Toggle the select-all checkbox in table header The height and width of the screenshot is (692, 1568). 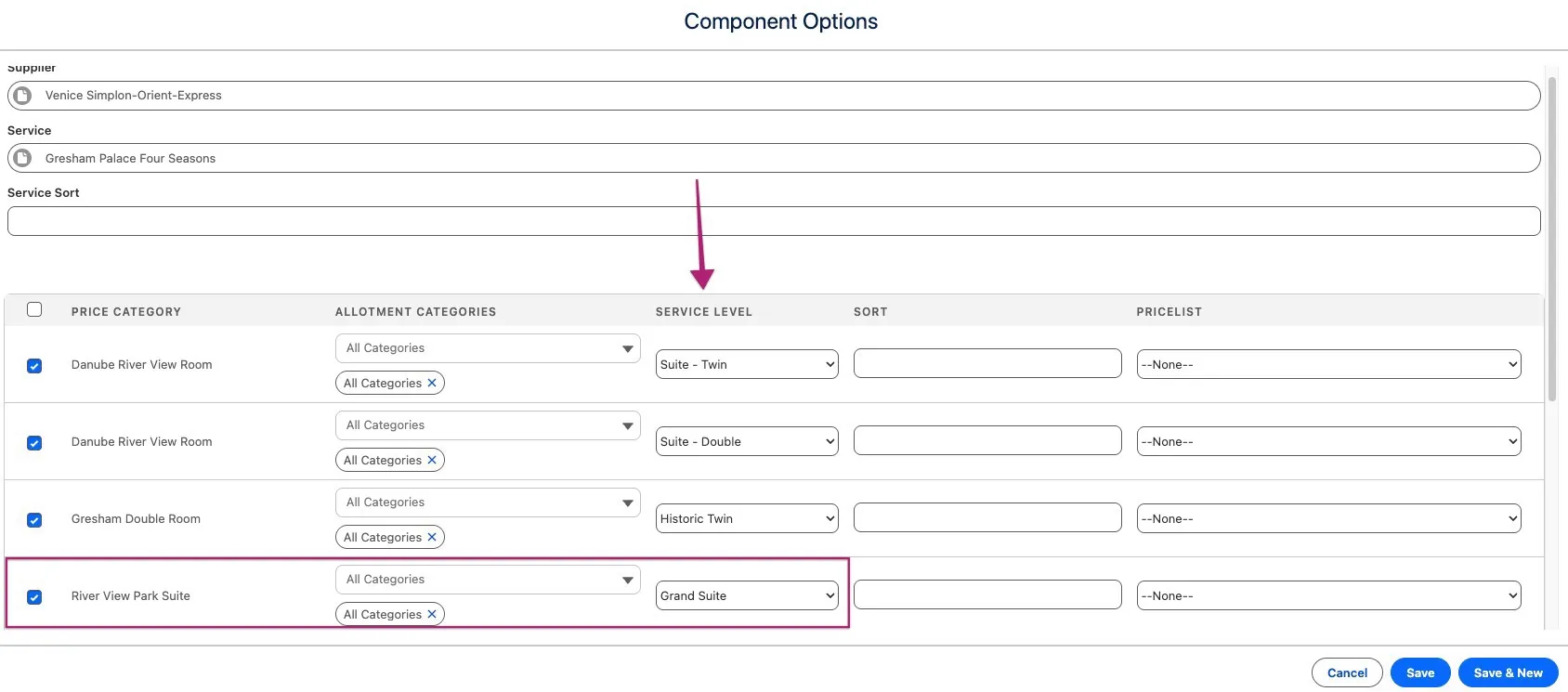(34, 310)
